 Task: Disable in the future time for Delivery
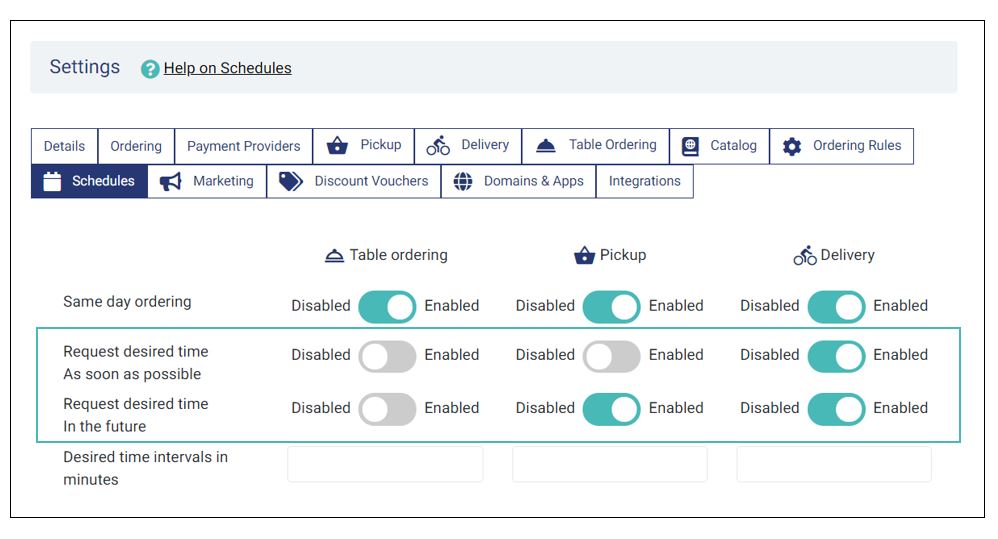[836, 409]
